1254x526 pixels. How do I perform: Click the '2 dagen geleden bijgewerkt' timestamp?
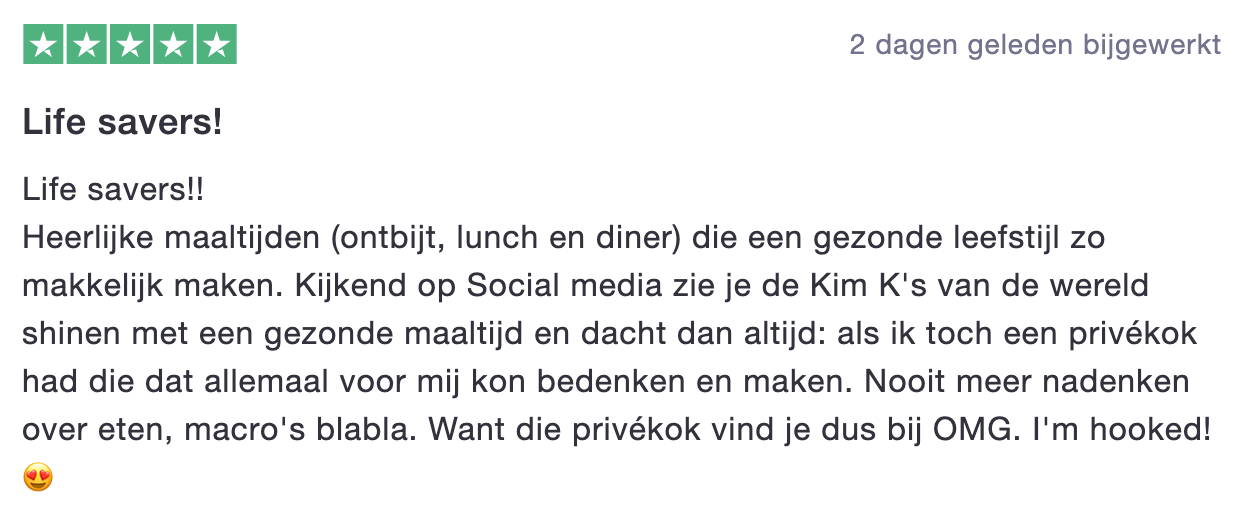(x=1035, y=45)
